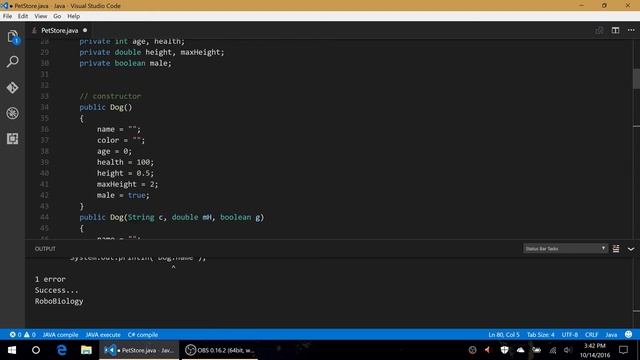
Task: Open the Extensions view in activity bar
Action: click(x=13, y=139)
